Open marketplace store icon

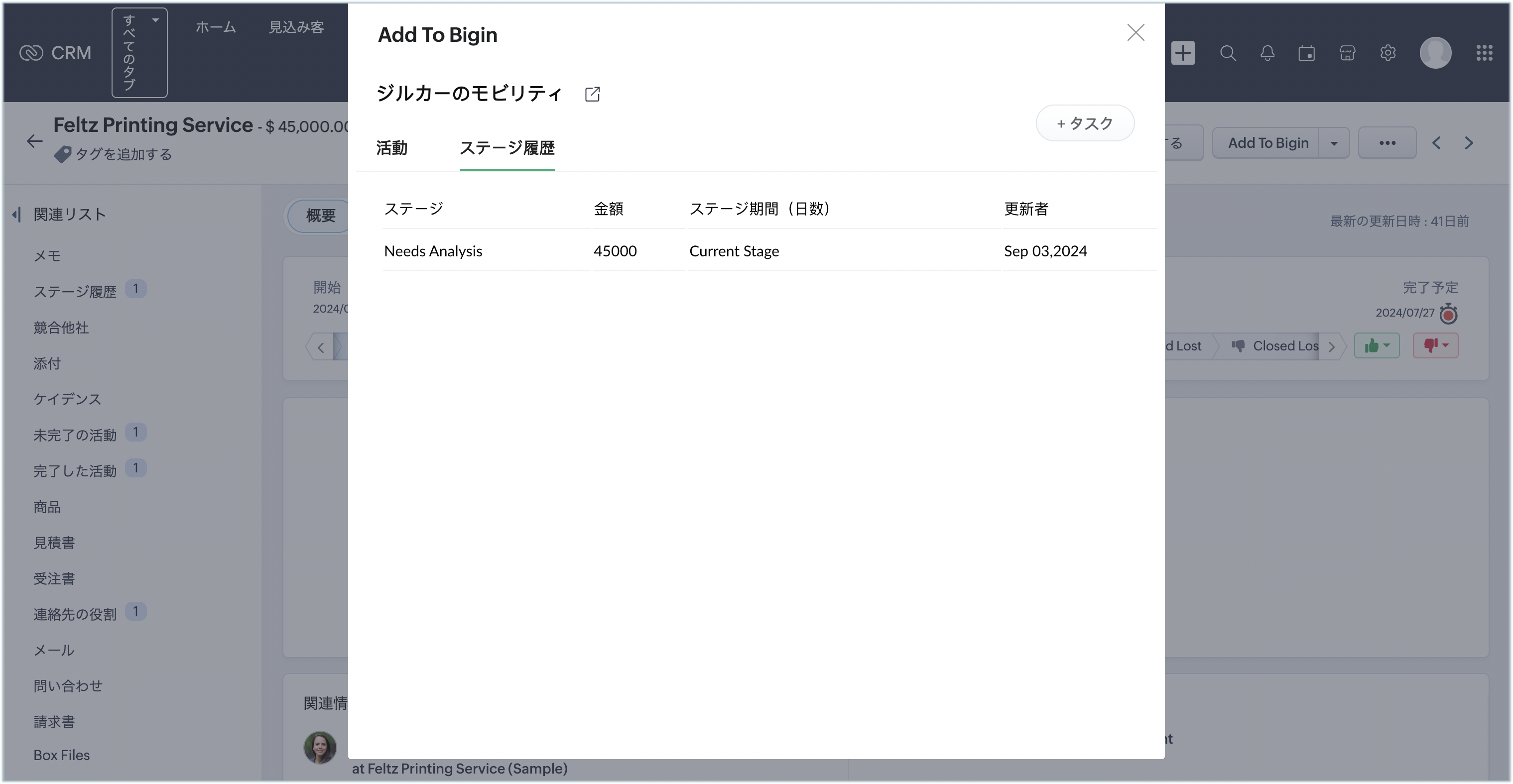tap(1347, 53)
